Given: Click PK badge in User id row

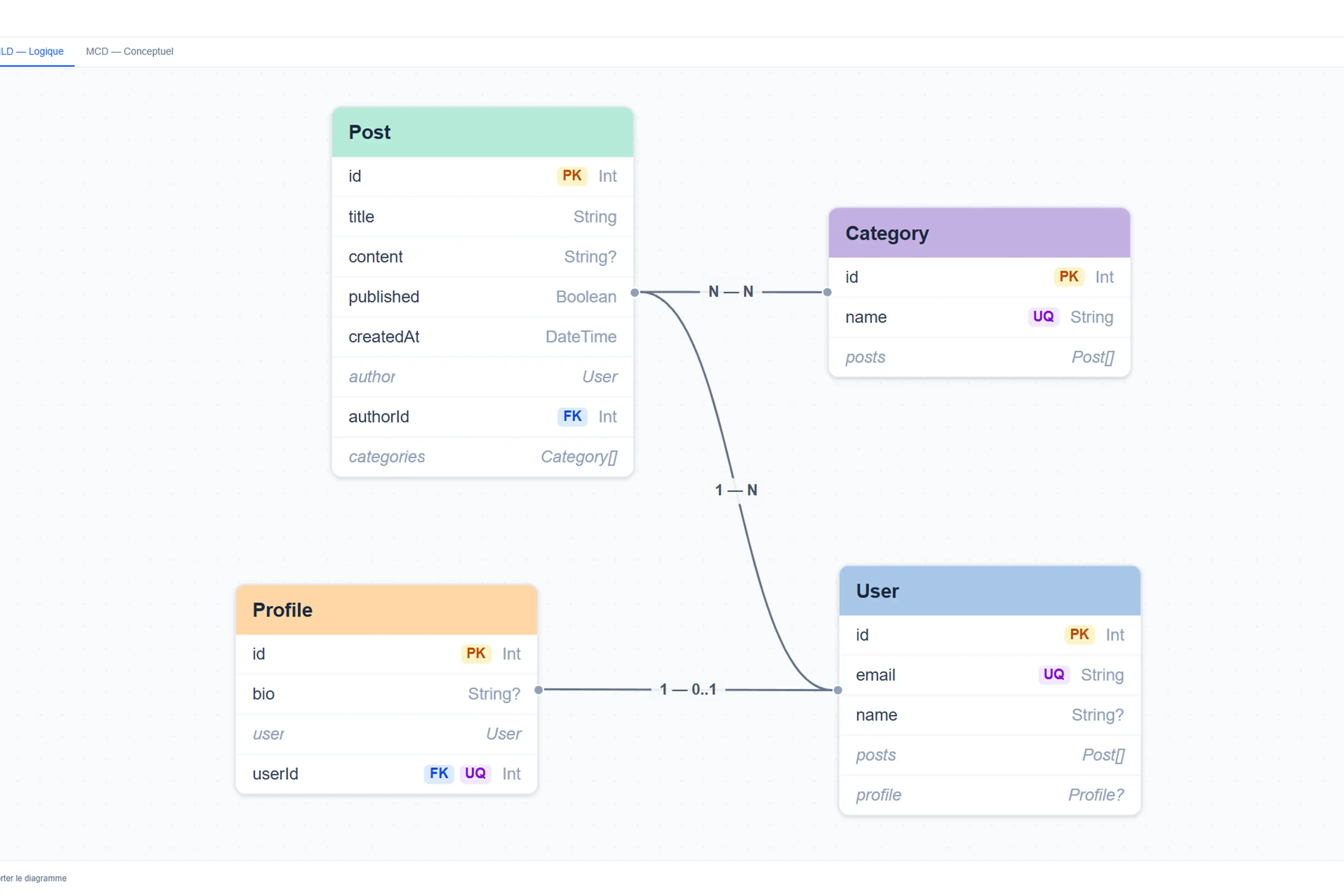Looking at the screenshot, I should [x=1079, y=635].
